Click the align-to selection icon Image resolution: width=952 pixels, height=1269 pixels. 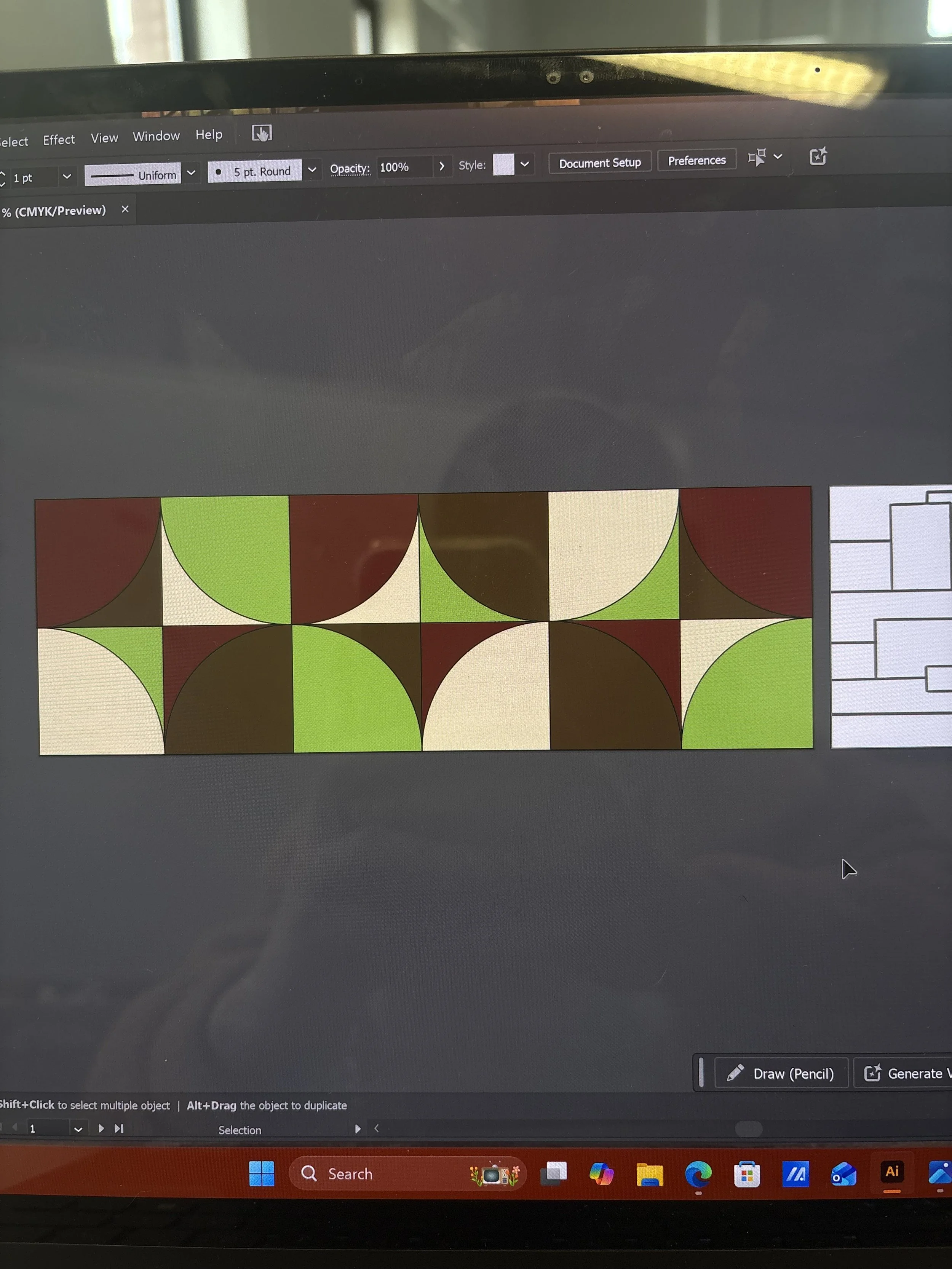757,157
